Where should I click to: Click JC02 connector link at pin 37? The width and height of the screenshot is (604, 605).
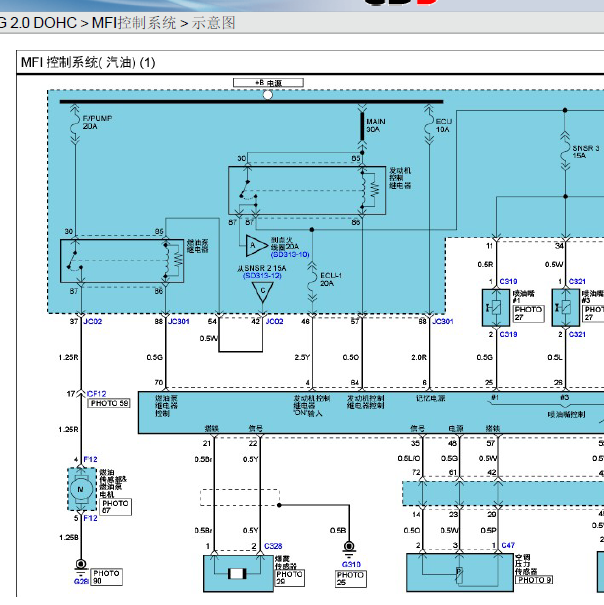coord(93,321)
